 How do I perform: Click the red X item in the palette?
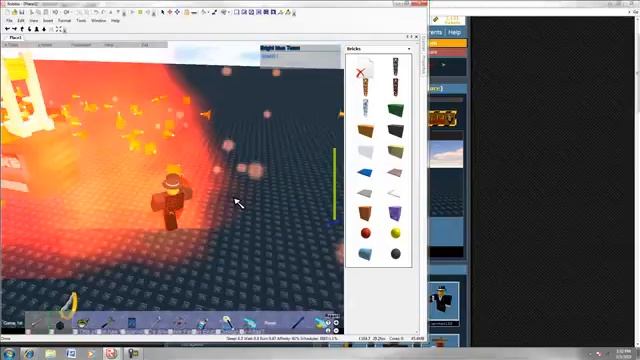[x=364, y=68]
